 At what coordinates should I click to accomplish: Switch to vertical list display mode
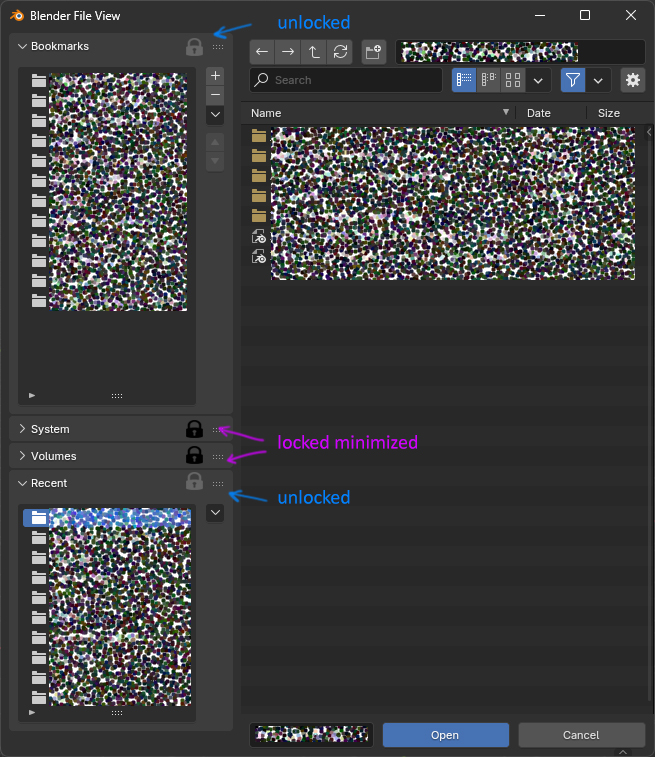pos(464,80)
